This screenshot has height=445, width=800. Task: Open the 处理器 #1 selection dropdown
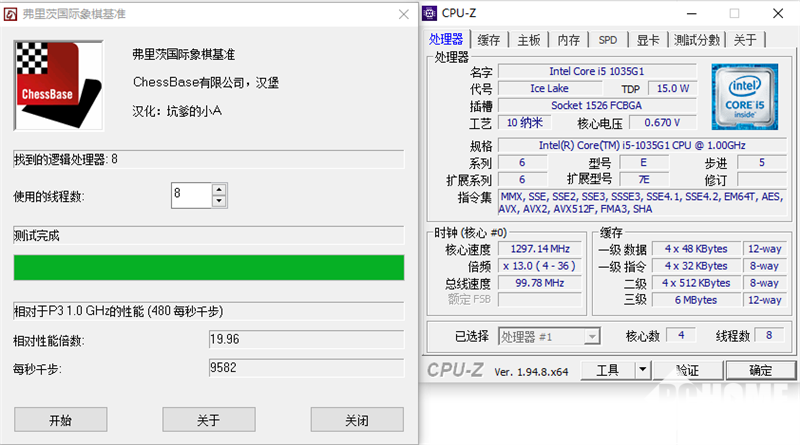(549, 336)
